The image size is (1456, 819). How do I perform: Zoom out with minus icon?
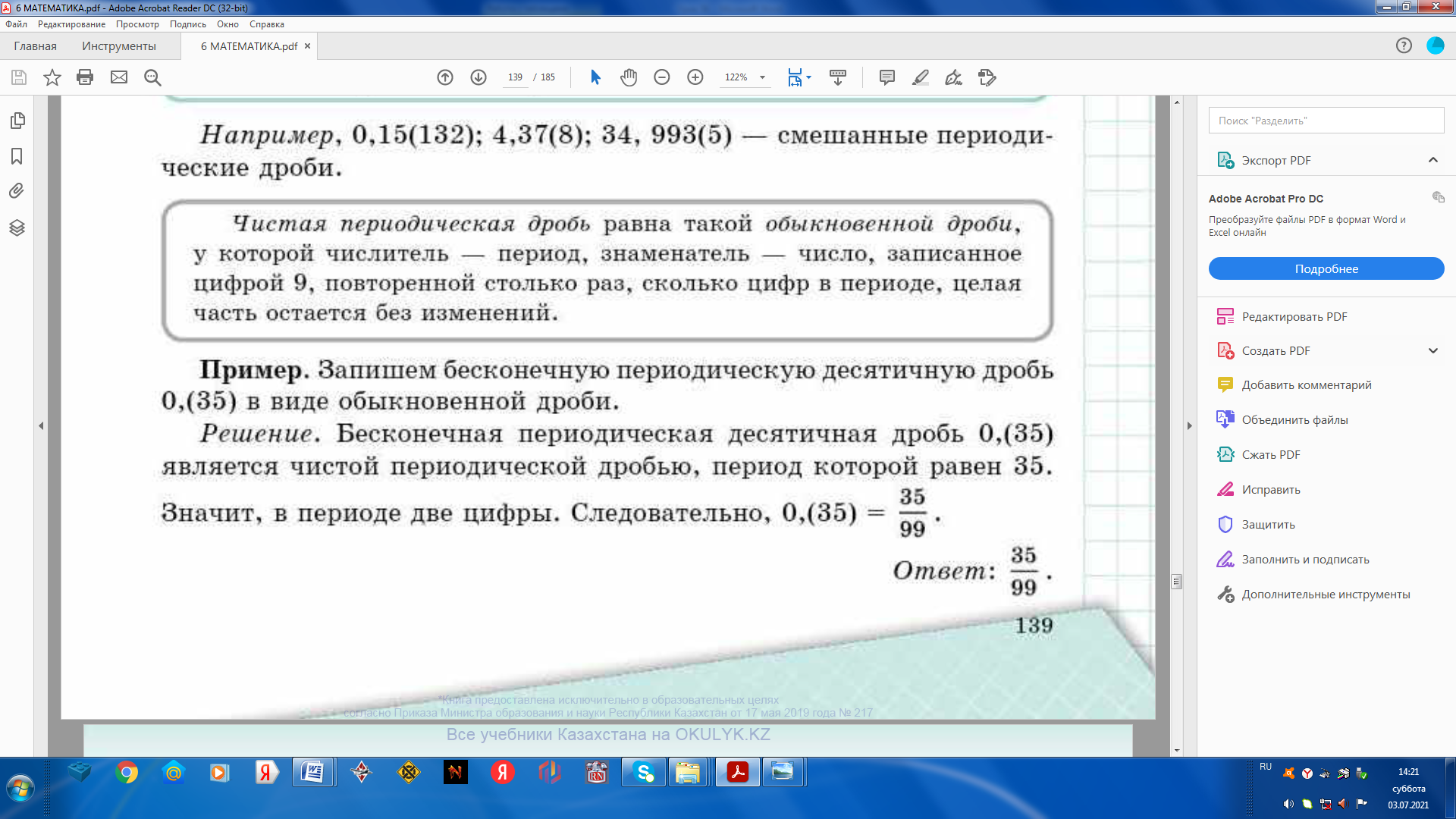(x=662, y=77)
